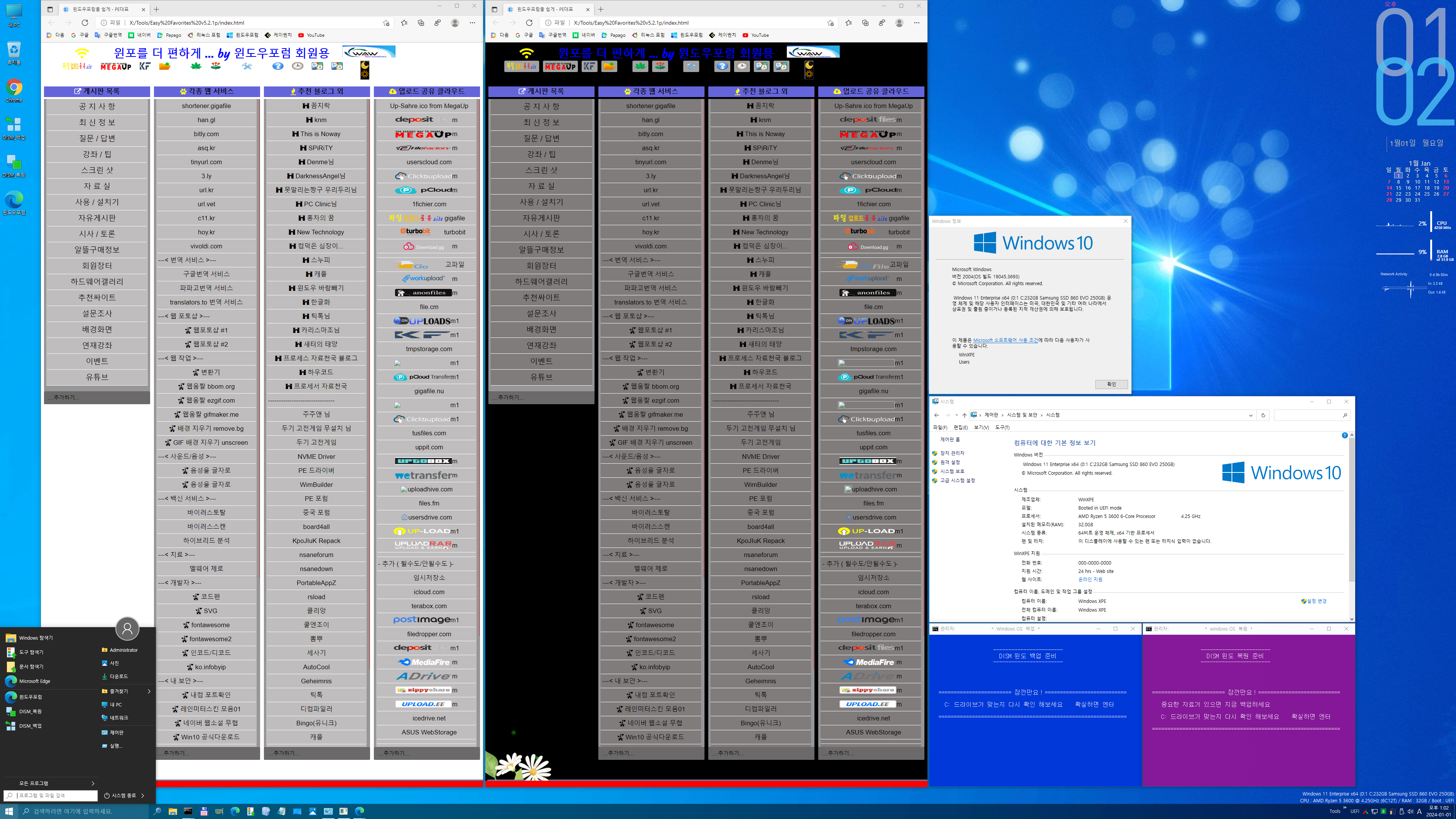The height and width of the screenshot is (819, 1456).
Task: Select the 휴지통 recycle bin desktop icon
Action: pos(14,53)
